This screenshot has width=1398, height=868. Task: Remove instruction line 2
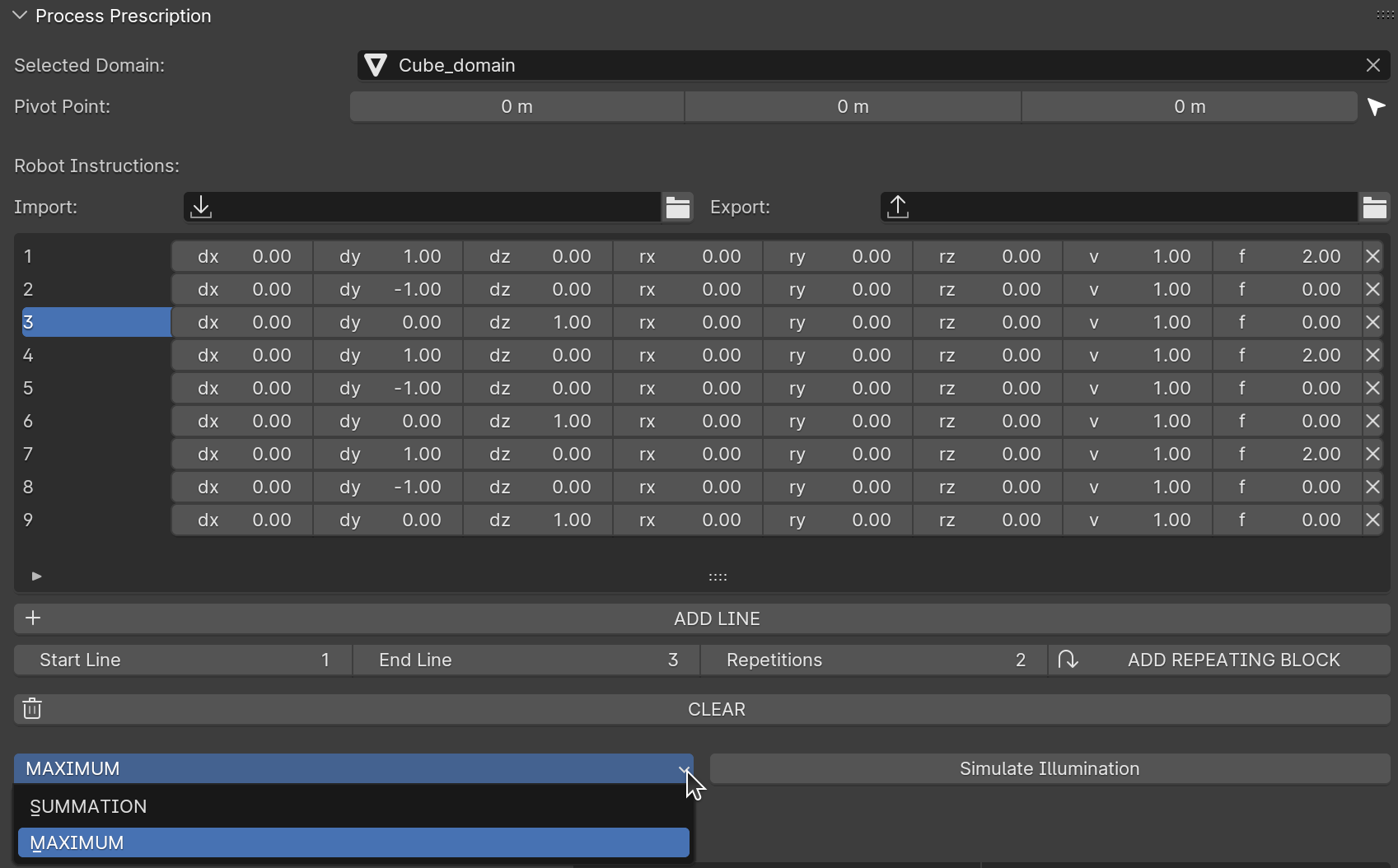coord(1372,289)
